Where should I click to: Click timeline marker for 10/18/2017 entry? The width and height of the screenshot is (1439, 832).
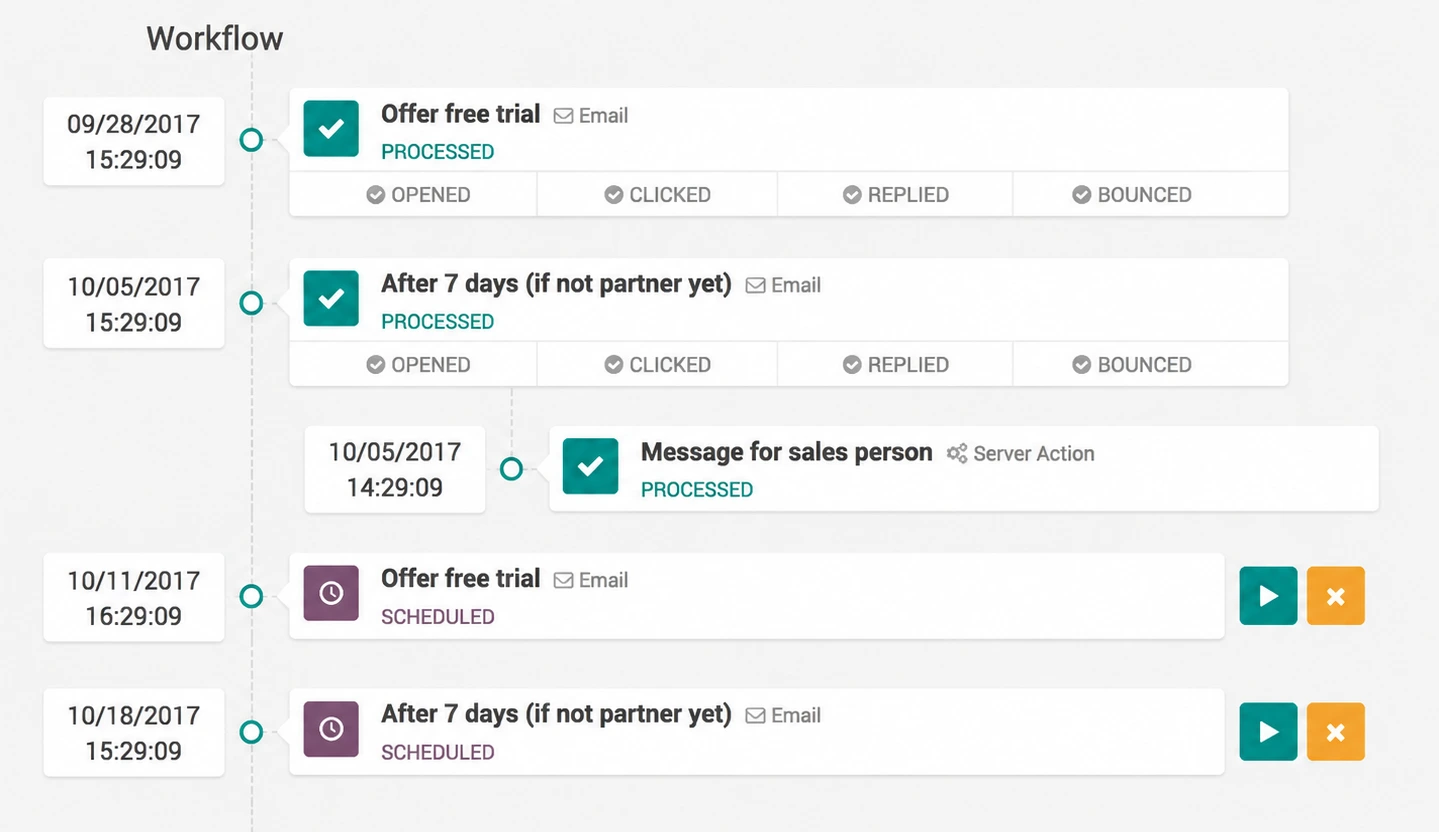click(x=251, y=732)
